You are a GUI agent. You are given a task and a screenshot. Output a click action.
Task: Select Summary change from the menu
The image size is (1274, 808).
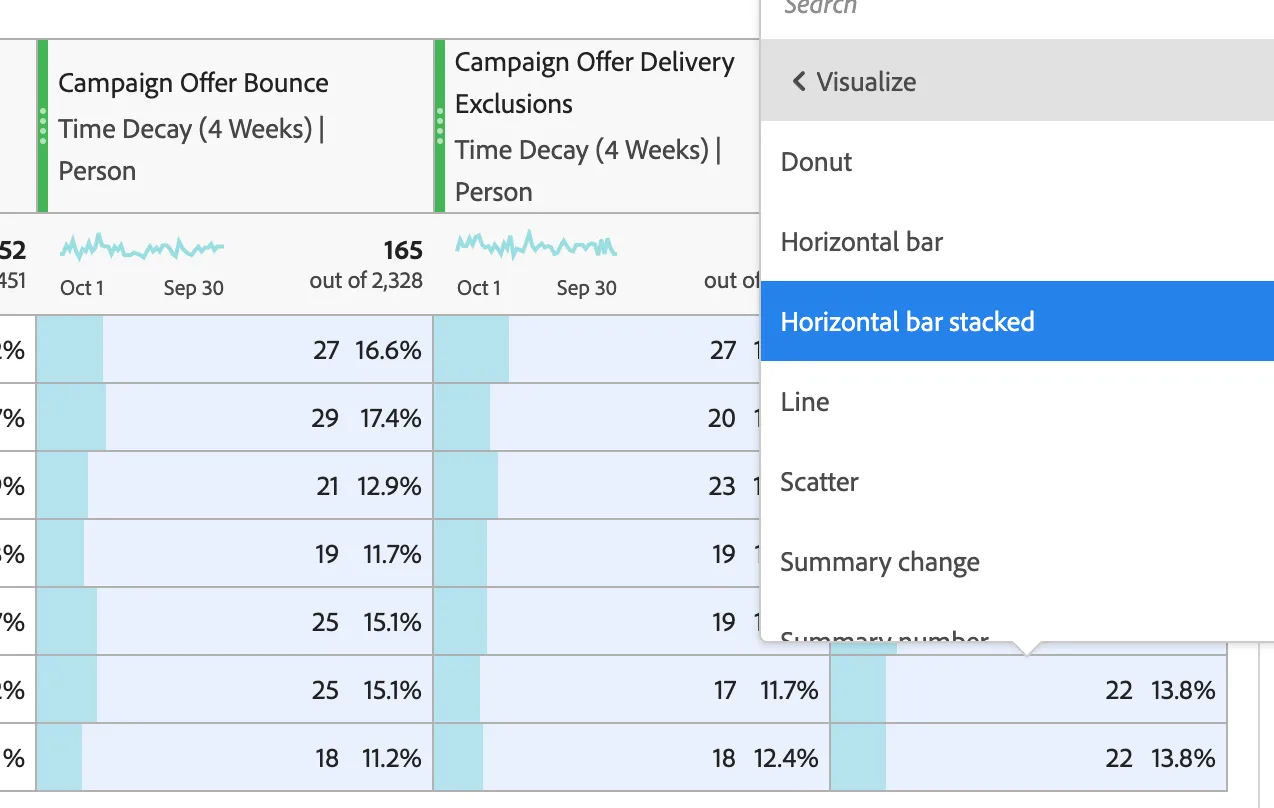tap(1017, 561)
